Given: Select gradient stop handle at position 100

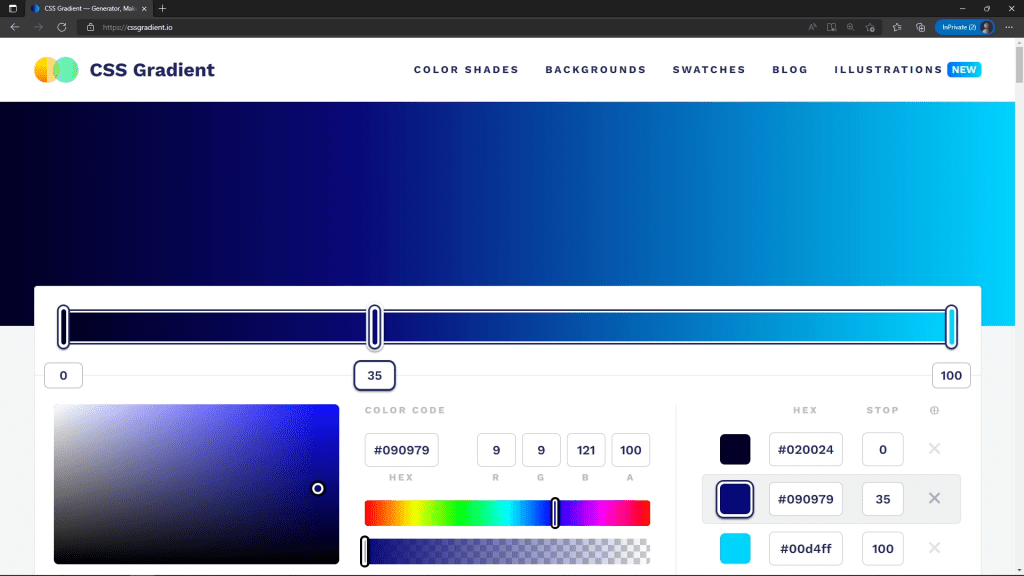Looking at the screenshot, I should (x=952, y=327).
